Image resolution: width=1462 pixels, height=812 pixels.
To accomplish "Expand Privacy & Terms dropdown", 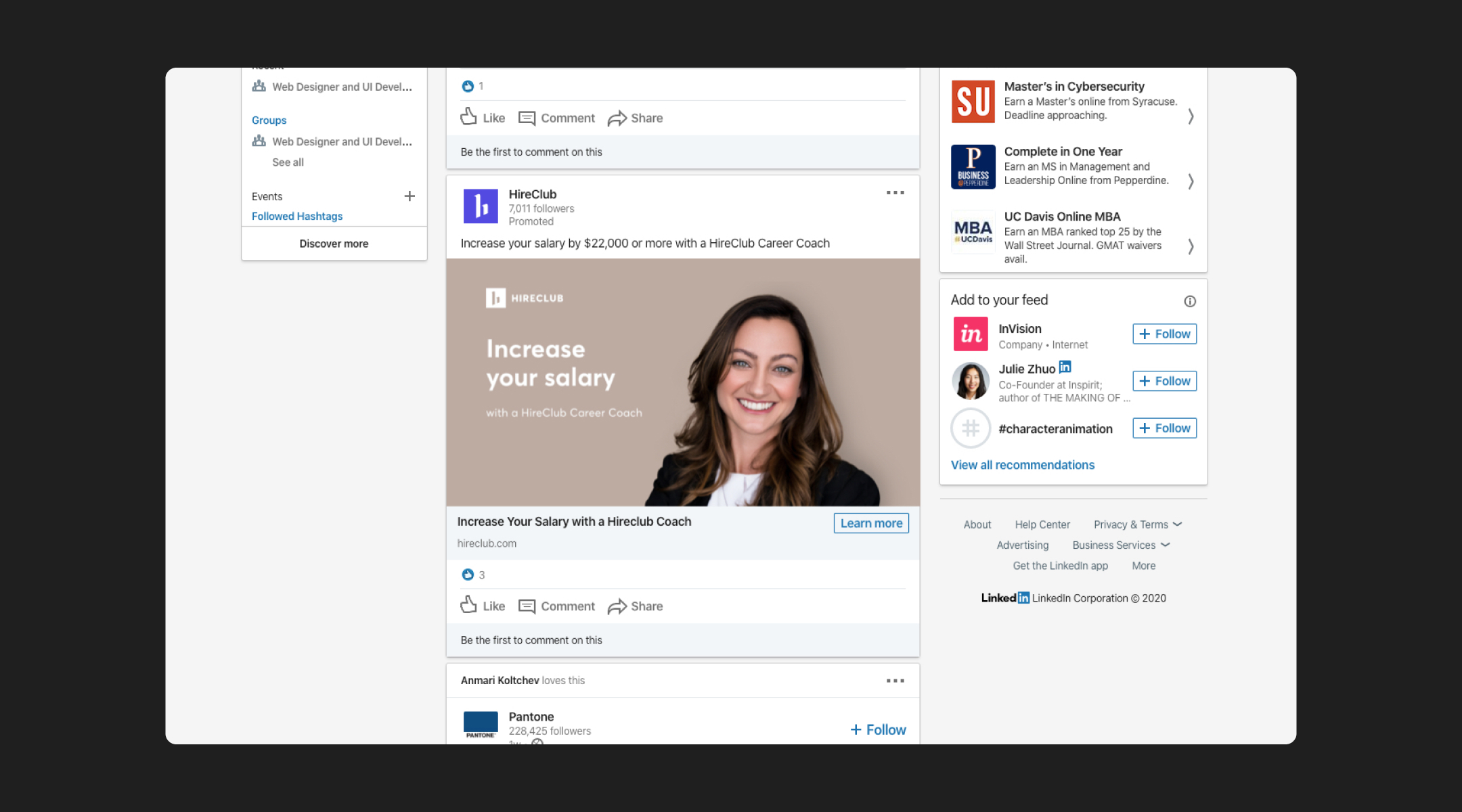I will [1138, 524].
